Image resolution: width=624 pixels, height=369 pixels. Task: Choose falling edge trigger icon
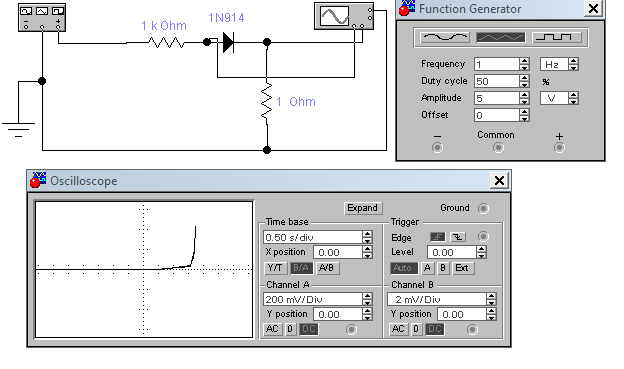pyautogui.click(x=458, y=237)
